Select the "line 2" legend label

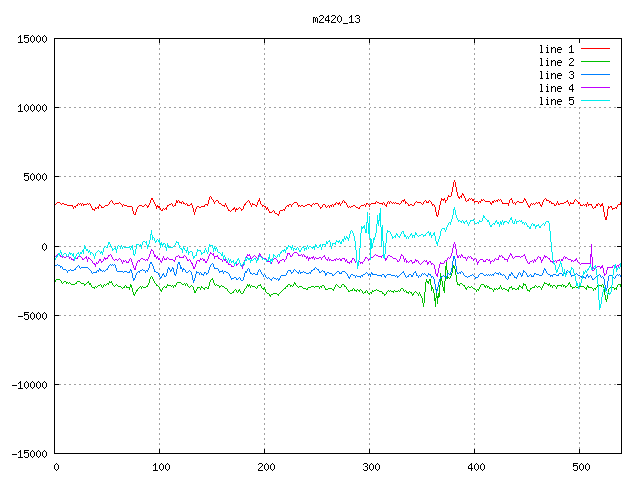click(557, 62)
